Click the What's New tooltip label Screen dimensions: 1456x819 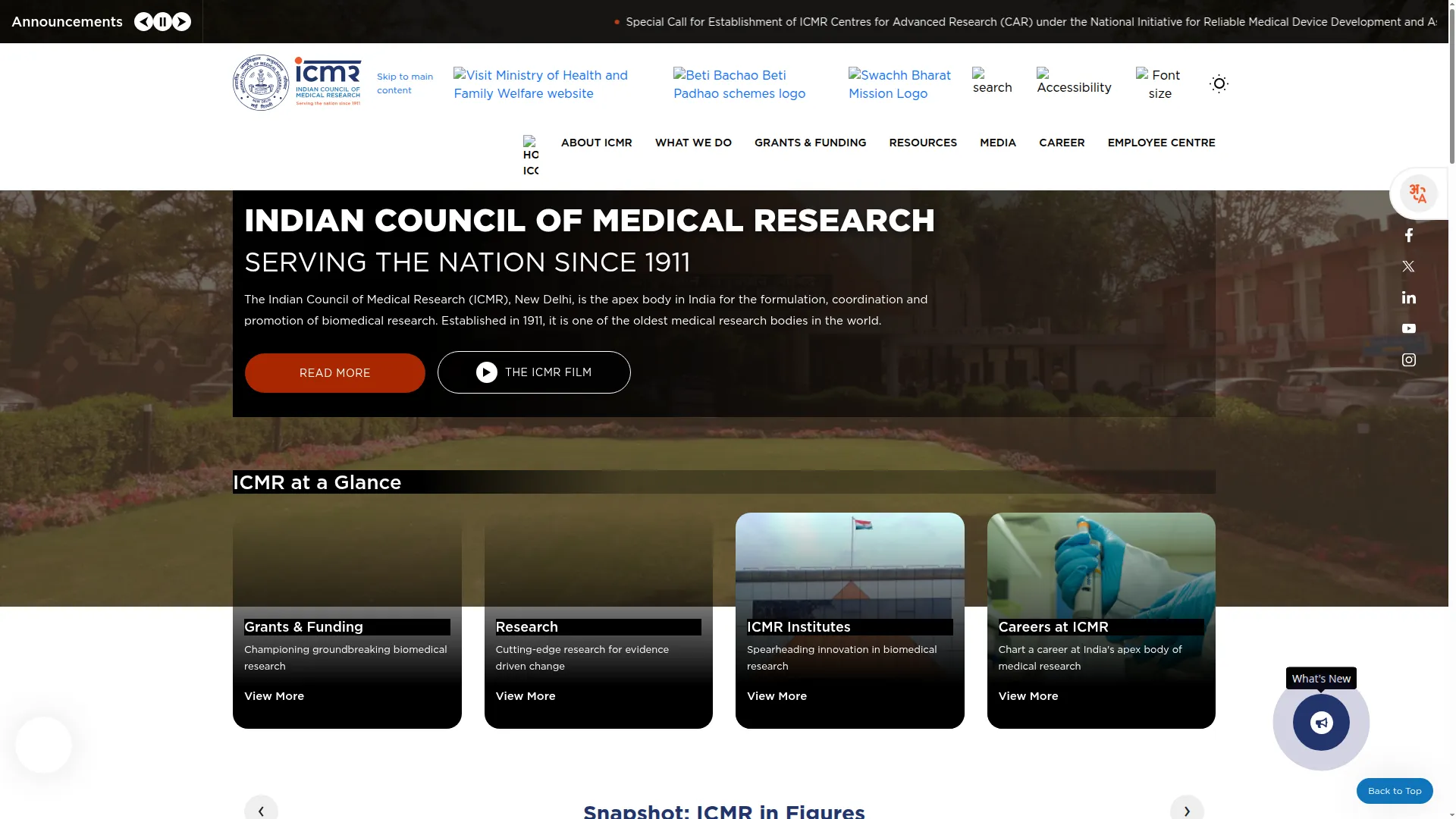[x=1321, y=679]
